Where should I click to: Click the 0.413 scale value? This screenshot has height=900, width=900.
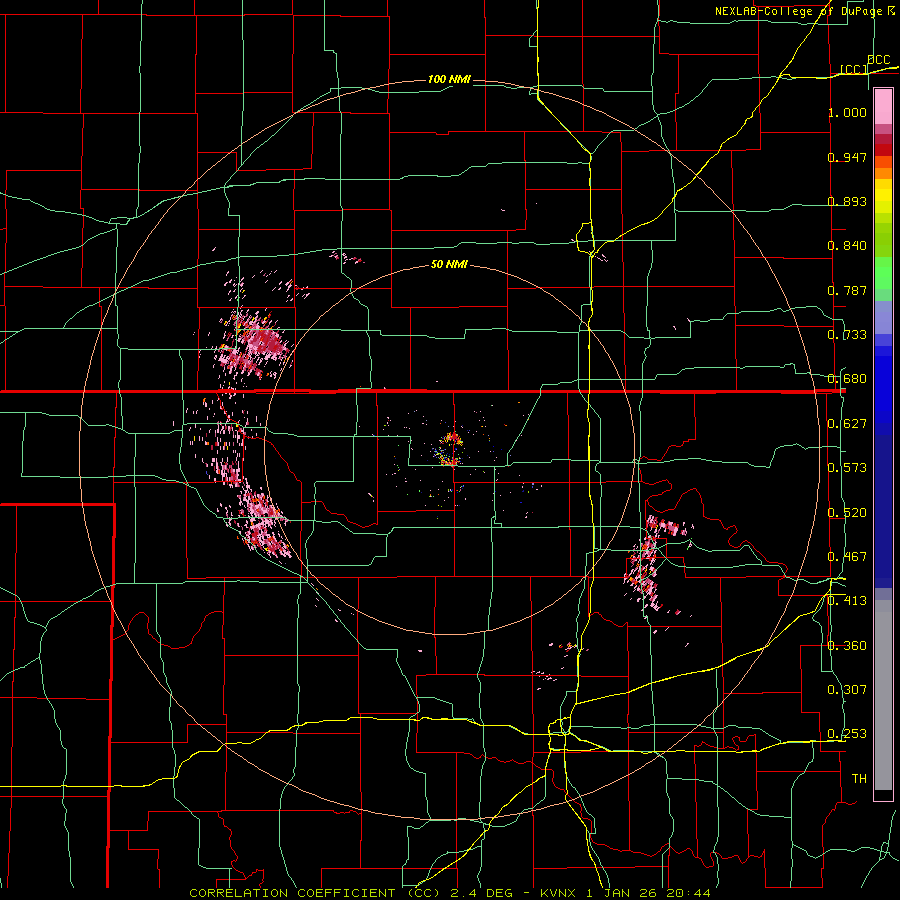point(847,601)
